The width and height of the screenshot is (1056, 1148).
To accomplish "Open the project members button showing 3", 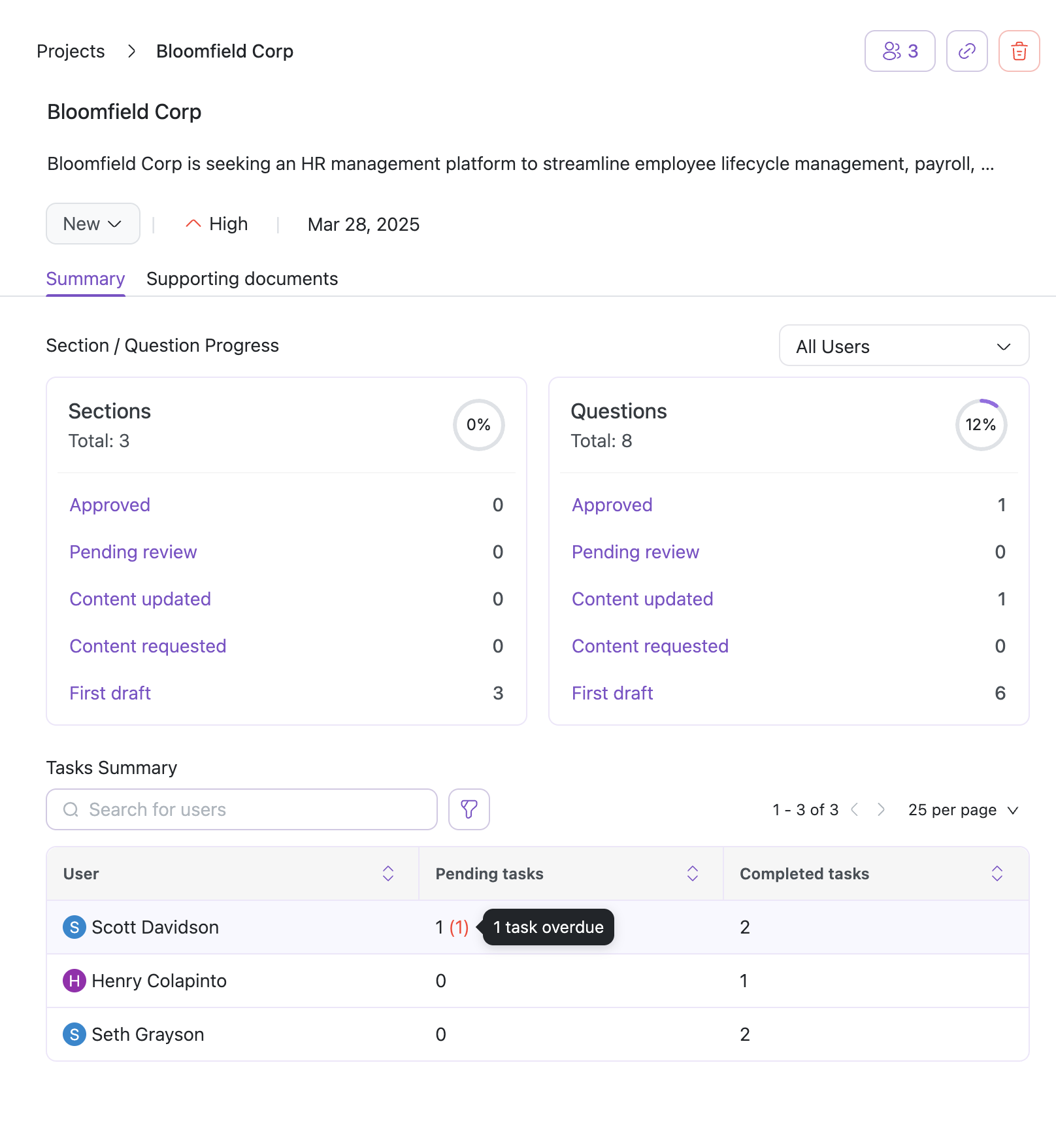I will pos(899,51).
